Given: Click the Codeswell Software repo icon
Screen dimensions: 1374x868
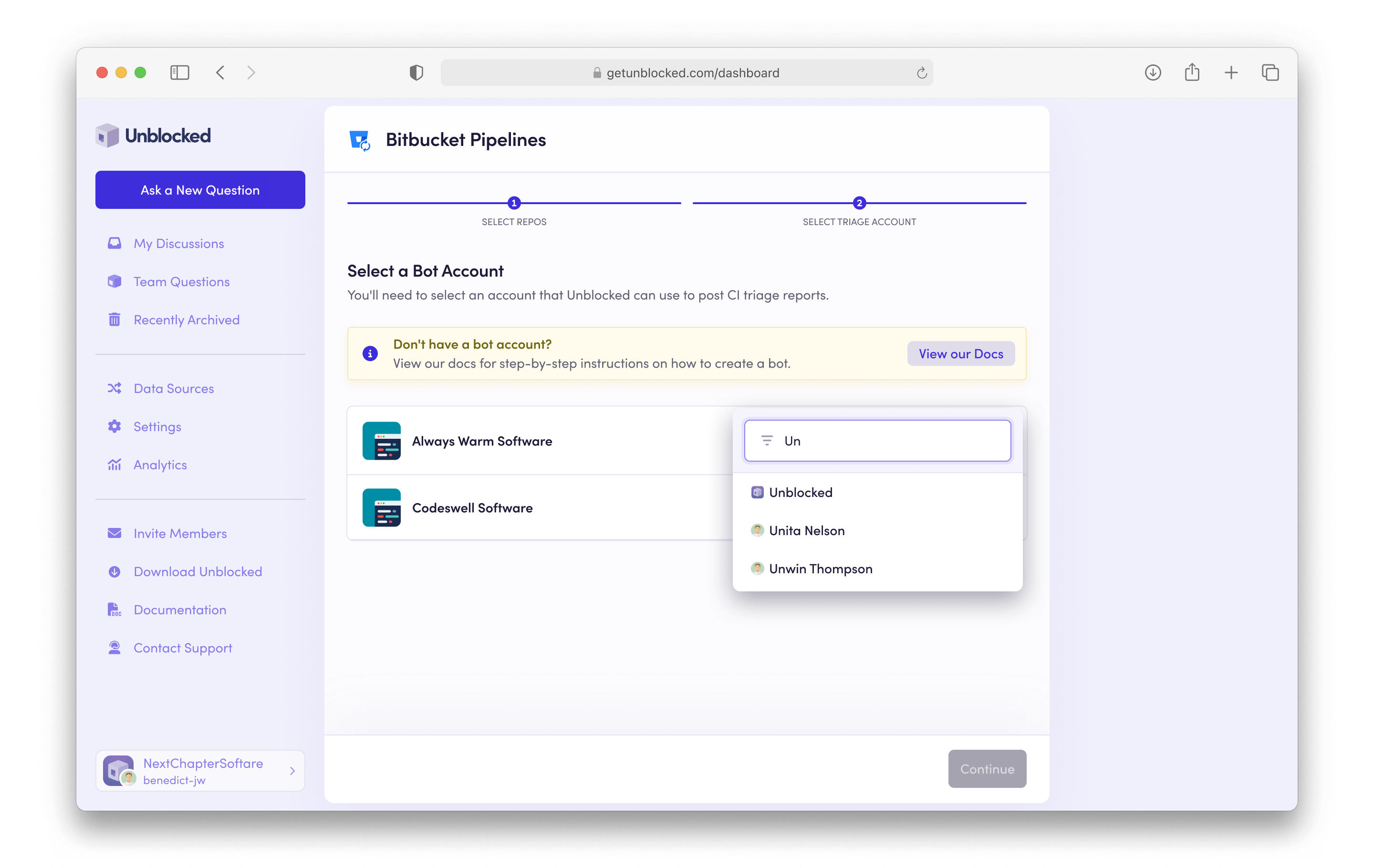Looking at the screenshot, I should coord(381,507).
